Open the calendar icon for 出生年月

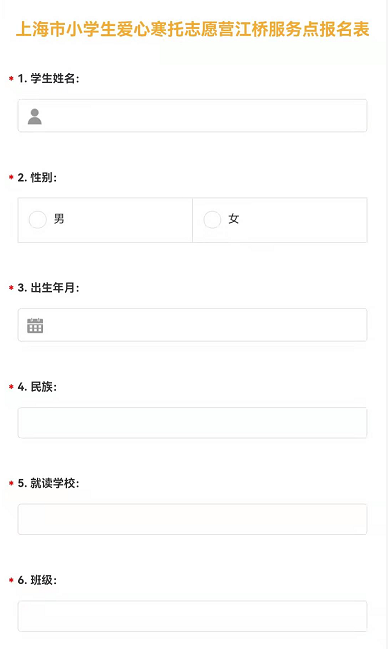pyautogui.click(x=35, y=325)
